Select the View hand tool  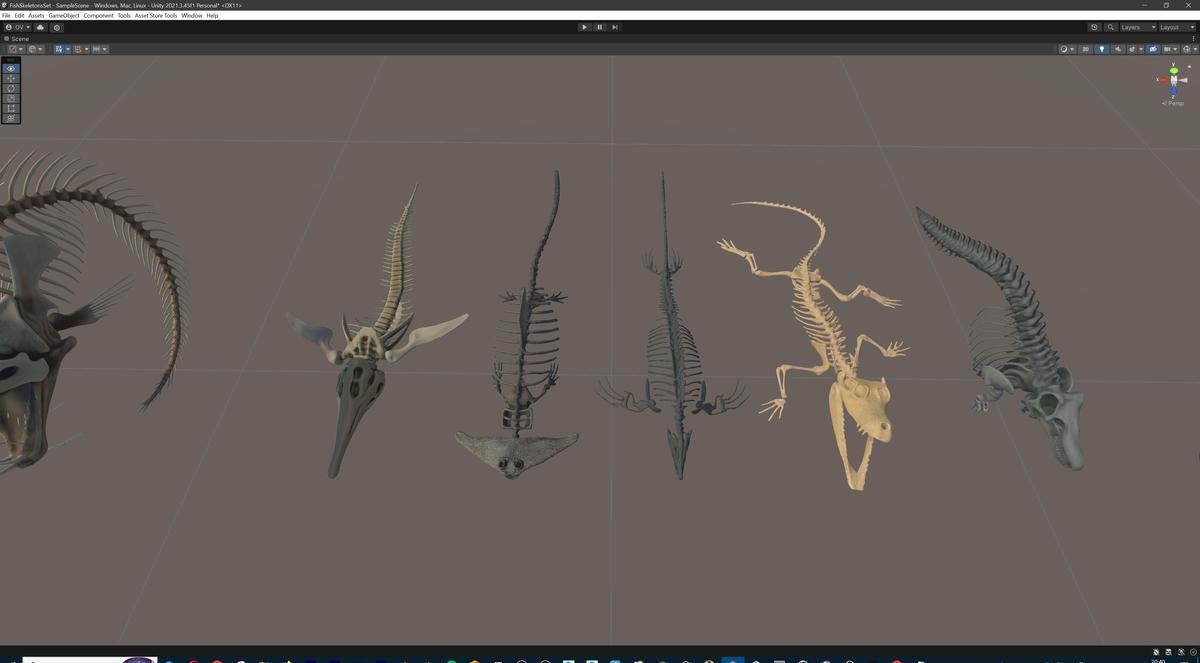10,68
